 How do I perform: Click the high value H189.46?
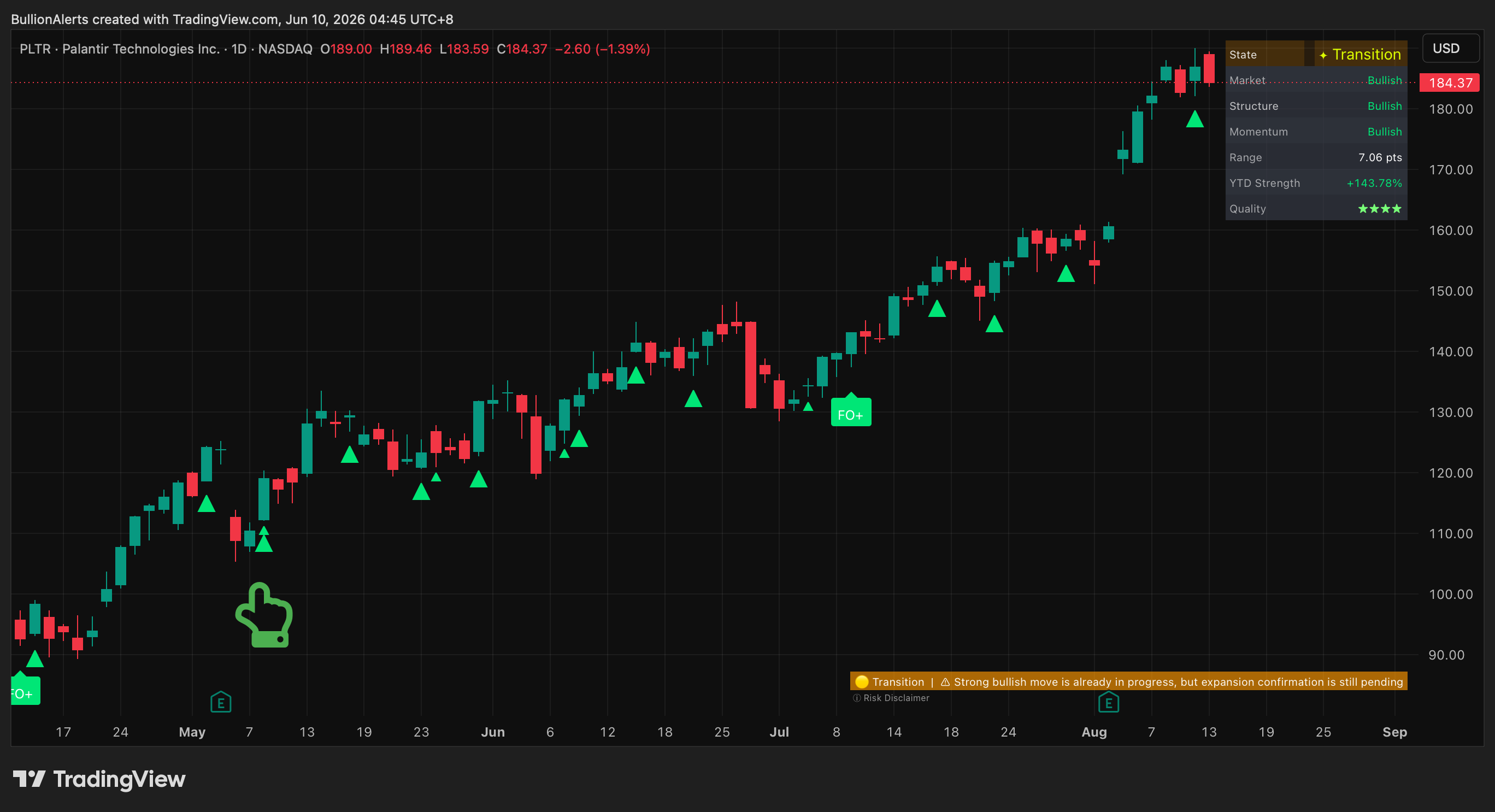405,49
